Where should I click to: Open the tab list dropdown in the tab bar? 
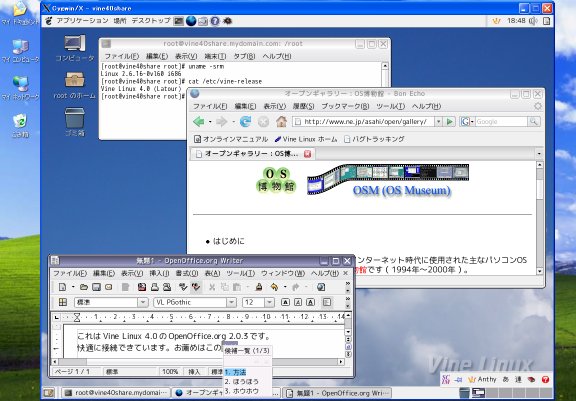tap(539, 153)
